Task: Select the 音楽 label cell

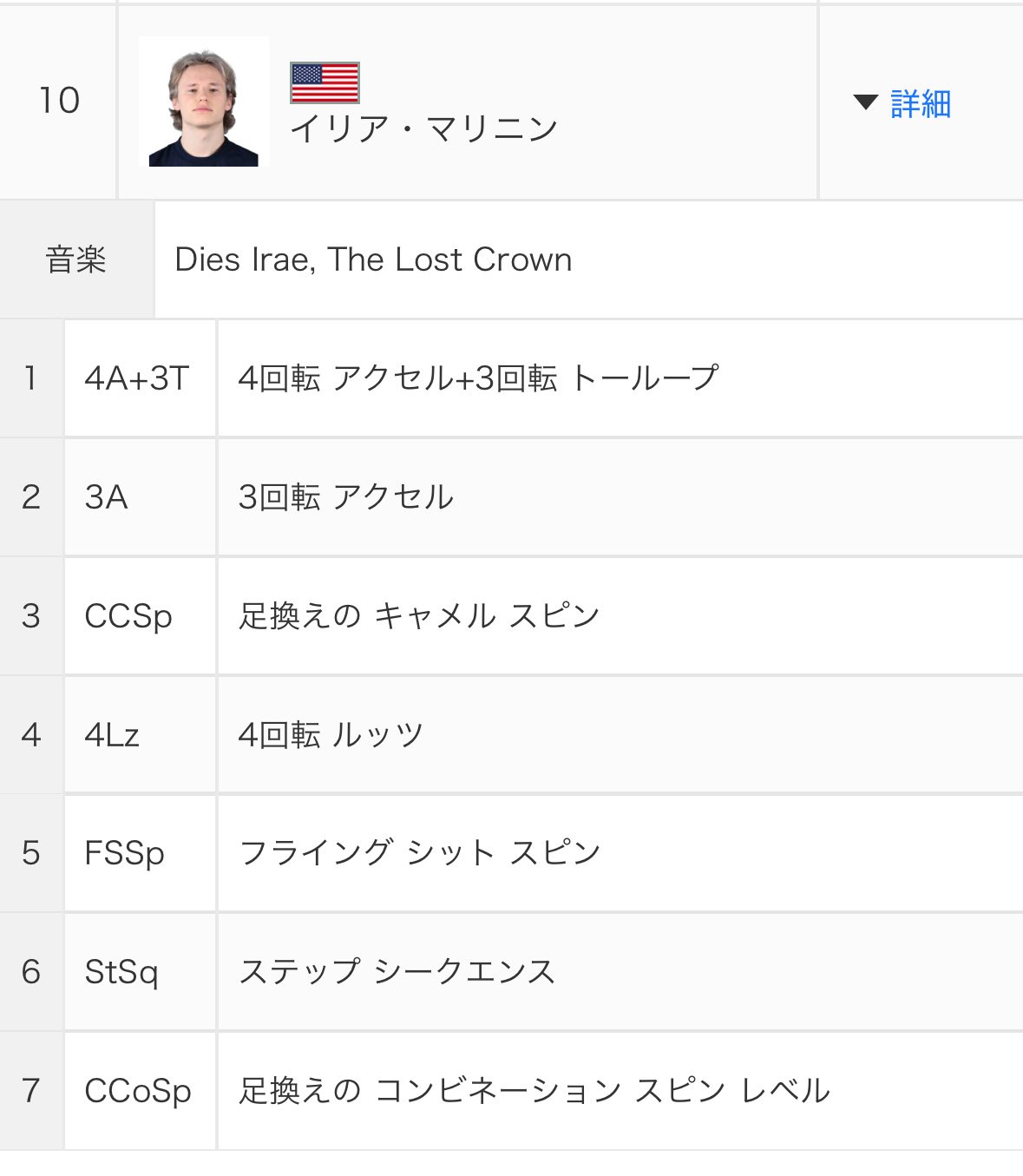Action: [x=76, y=260]
